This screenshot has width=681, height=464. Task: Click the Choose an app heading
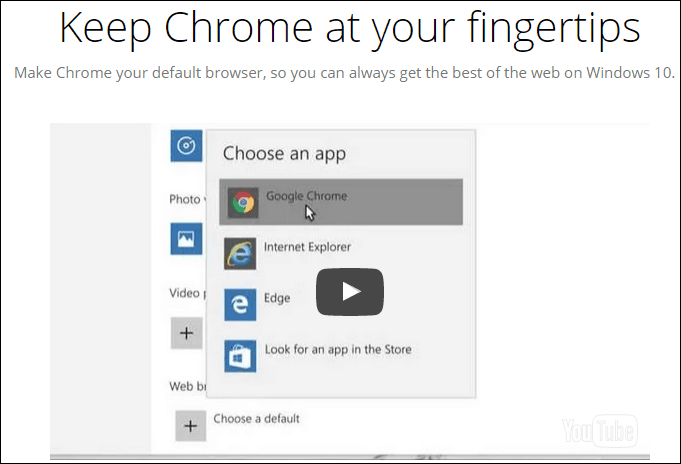[284, 153]
